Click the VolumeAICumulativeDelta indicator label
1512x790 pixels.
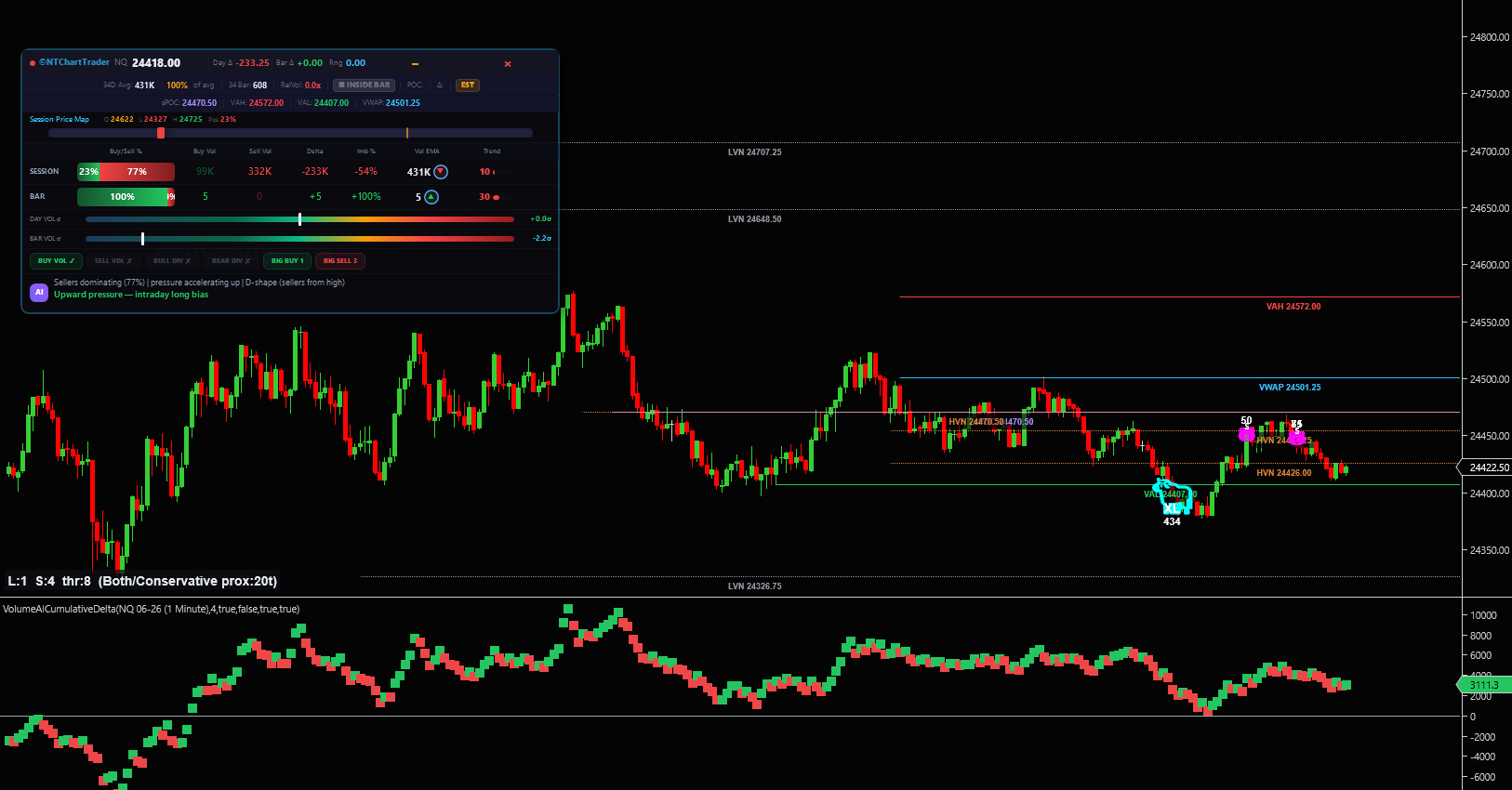coord(152,610)
